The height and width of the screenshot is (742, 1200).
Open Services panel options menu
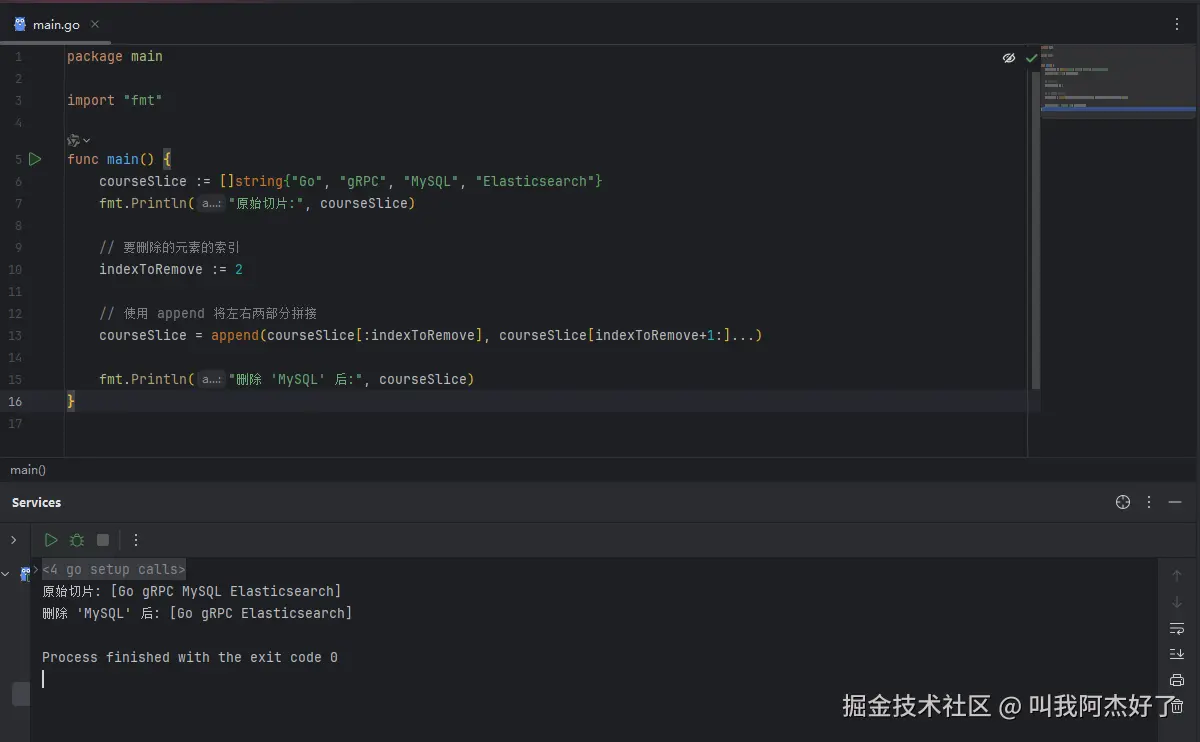(x=1149, y=502)
